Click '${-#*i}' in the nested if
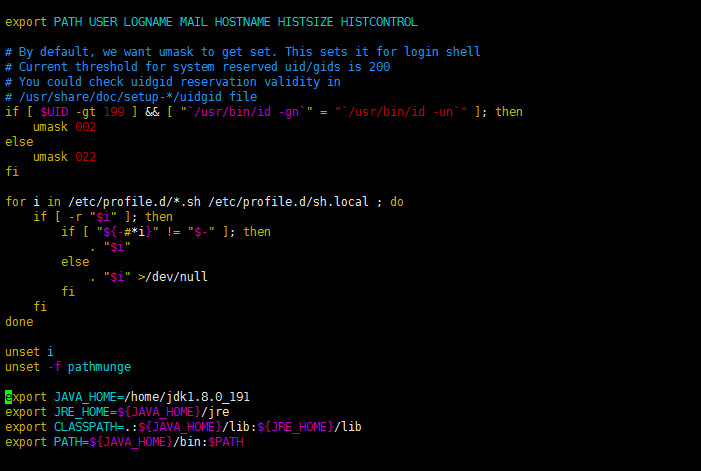This screenshot has height=471, width=701. (x=127, y=232)
